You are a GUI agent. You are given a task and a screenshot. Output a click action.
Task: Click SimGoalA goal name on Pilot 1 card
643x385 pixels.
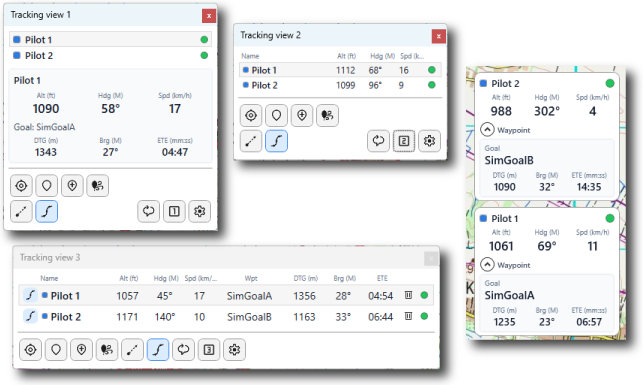tap(509, 295)
